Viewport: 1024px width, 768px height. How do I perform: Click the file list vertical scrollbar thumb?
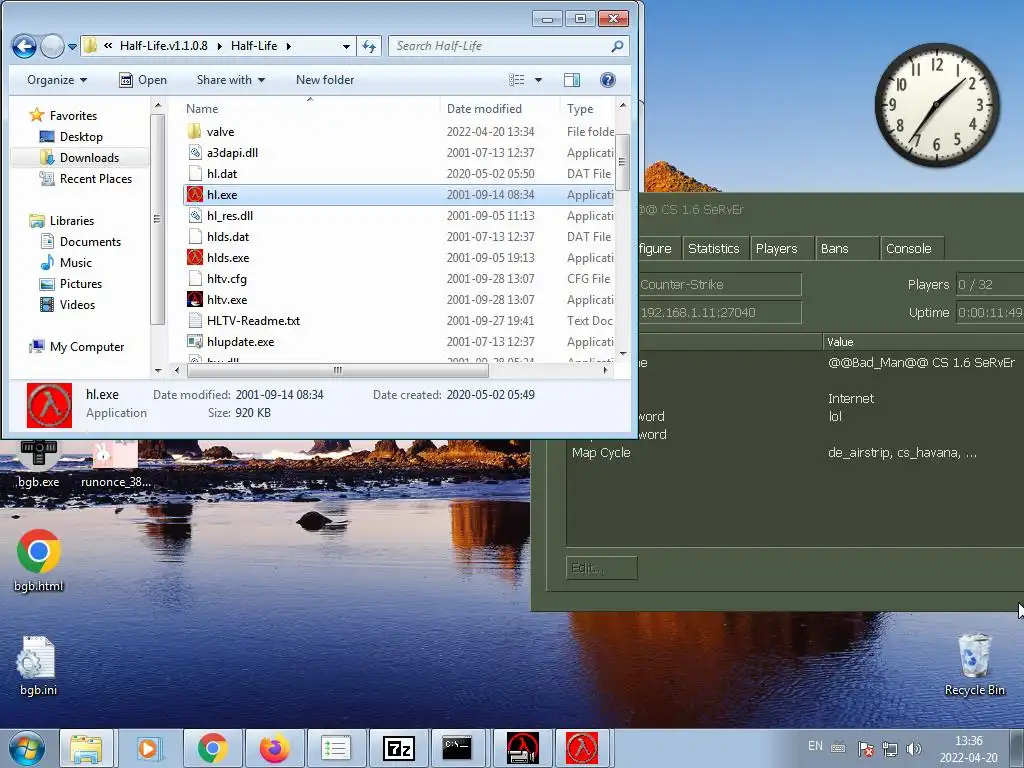pos(622,161)
